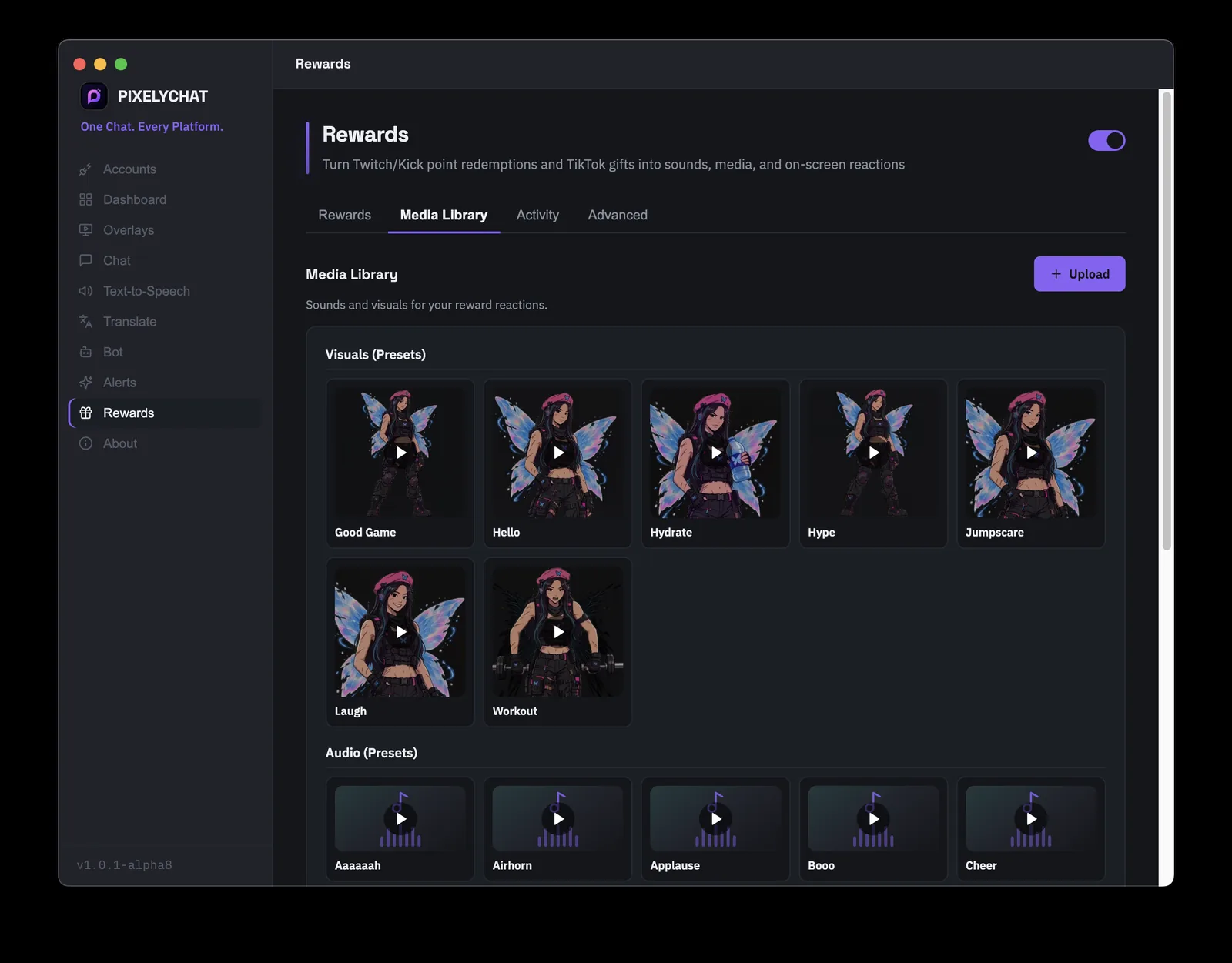Click the Visuals (Presets) section heading
Viewport: 1232px width, 963px height.
[376, 354]
